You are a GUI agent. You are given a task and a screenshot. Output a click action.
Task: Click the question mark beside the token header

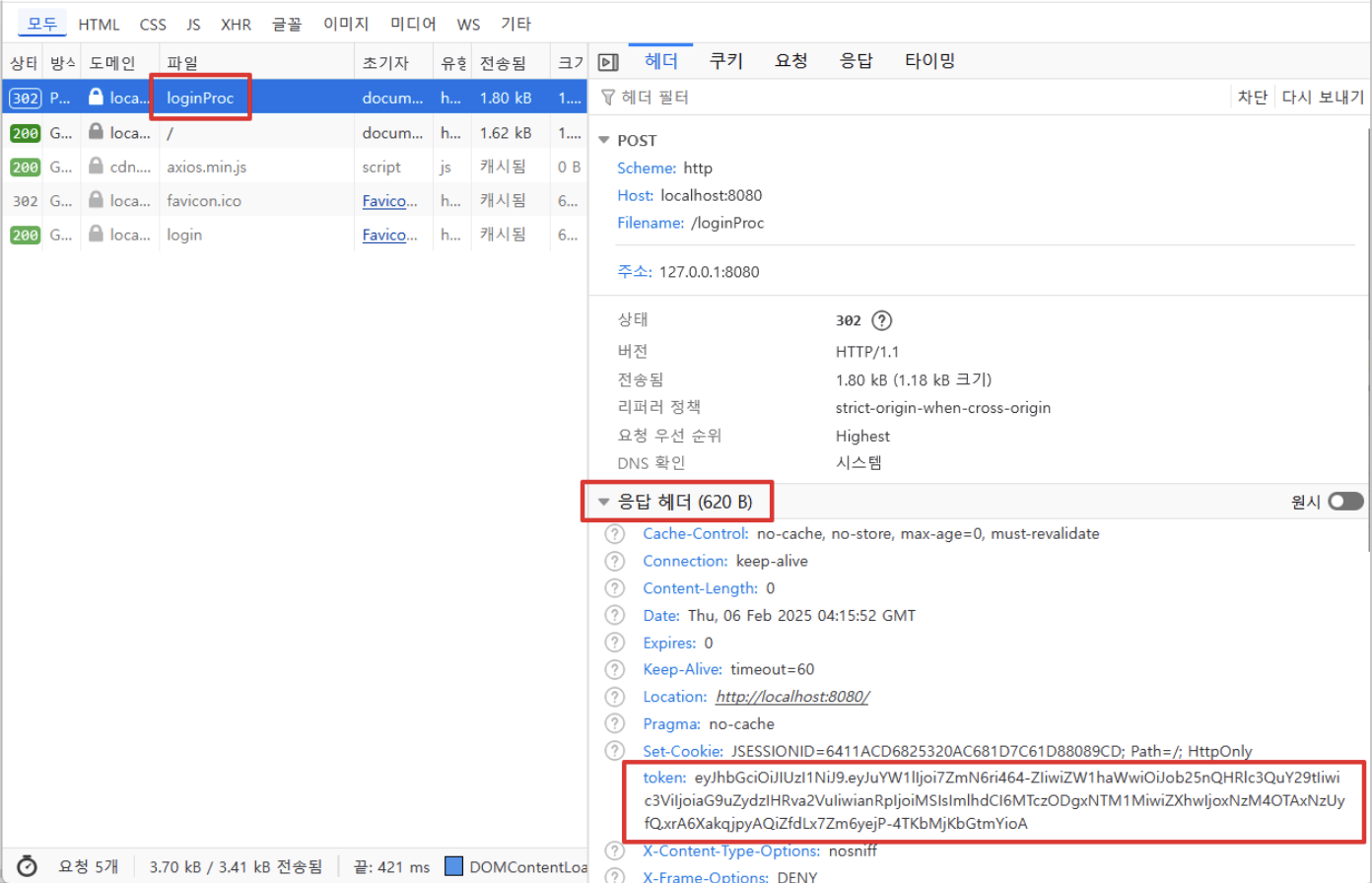pos(615,778)
